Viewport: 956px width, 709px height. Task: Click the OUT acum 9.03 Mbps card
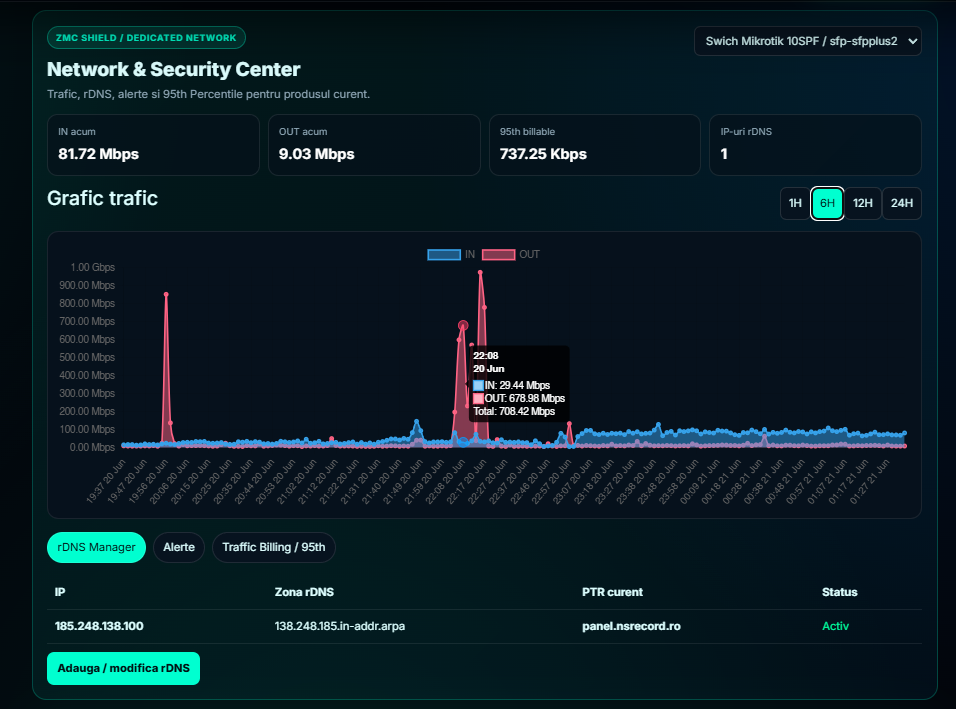(374, 145)
